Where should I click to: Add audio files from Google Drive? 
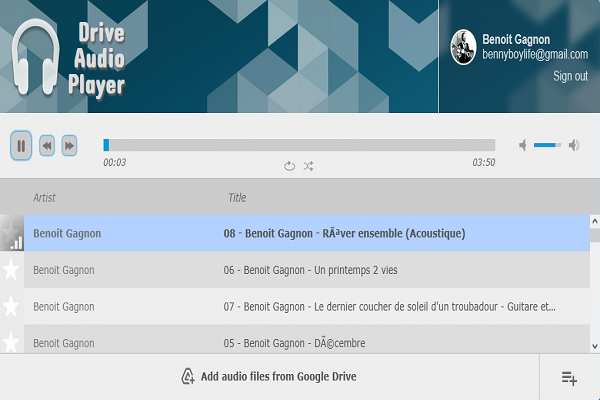pos(269,376)
